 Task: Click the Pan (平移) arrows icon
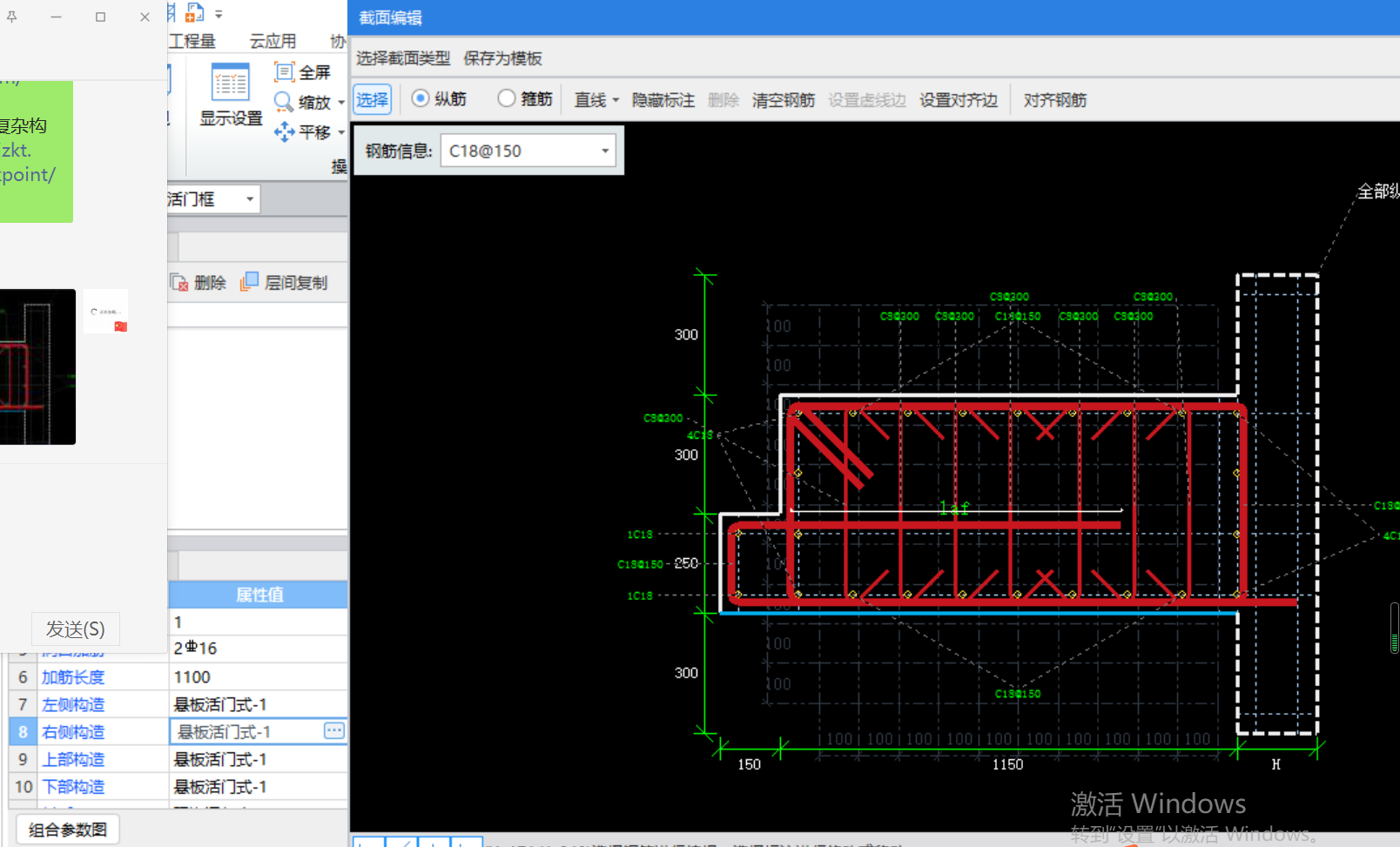(284, 131)
